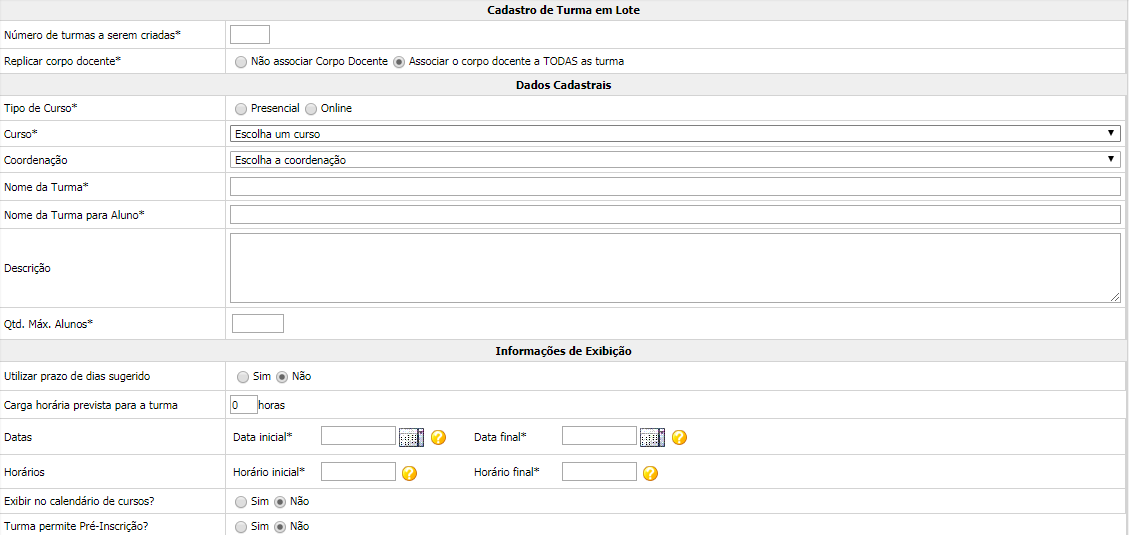Click the 'Número de turmas a serem criadas' field
This screenshot has height=535, width=1129.
(x=250, y=35)
